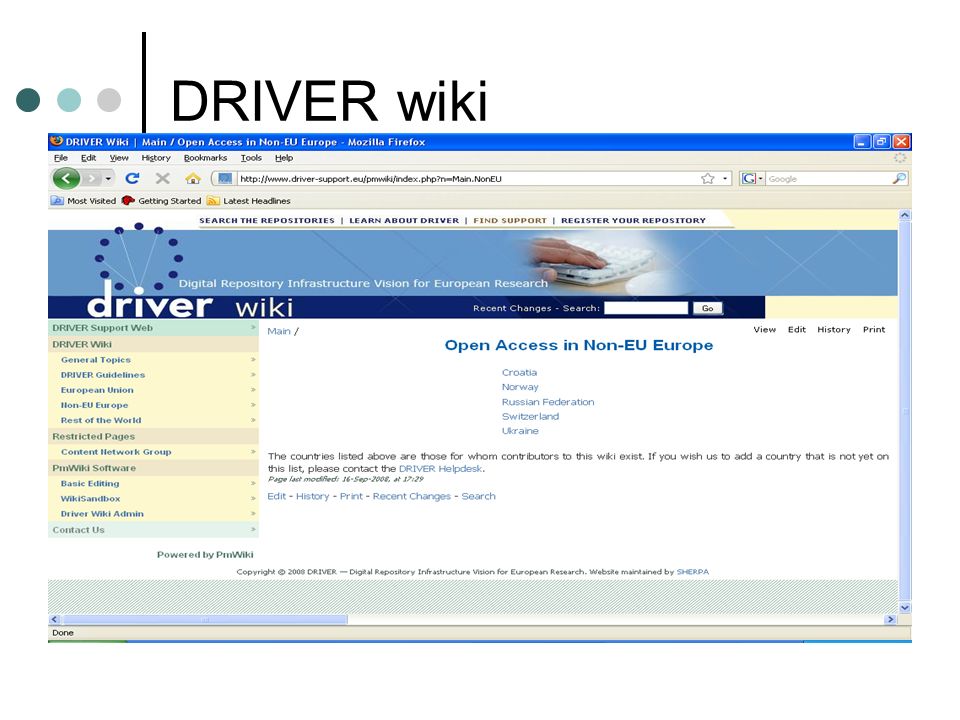960x720 pixels.
Task: Click in the Google search box
Action: tap(828, 179)
